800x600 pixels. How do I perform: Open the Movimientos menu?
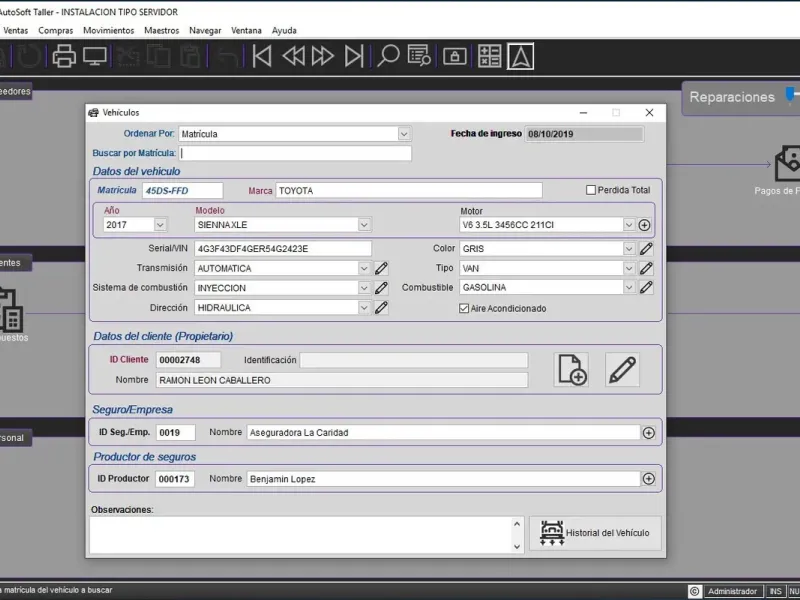(x=108, y=31)
